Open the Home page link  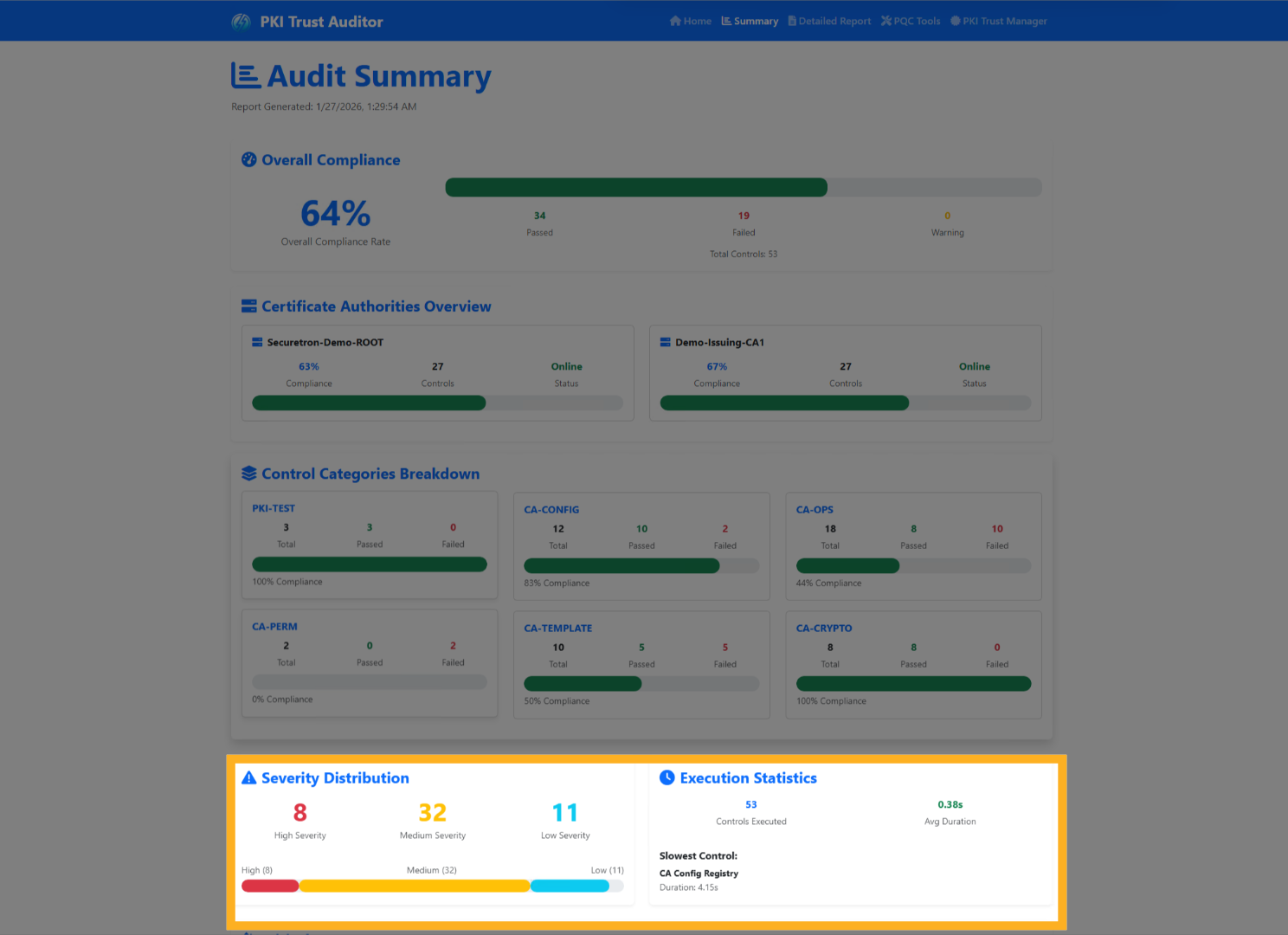690,20
